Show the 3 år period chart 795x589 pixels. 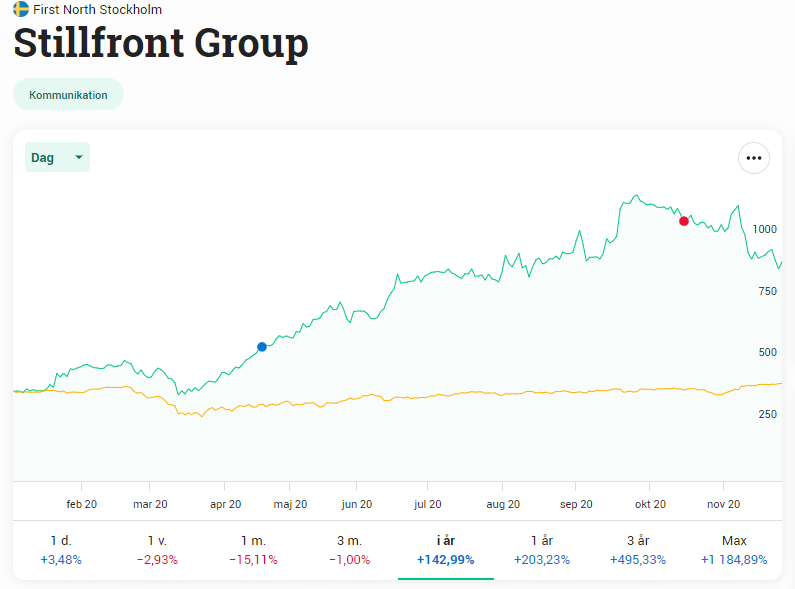[x=638, y=549]
